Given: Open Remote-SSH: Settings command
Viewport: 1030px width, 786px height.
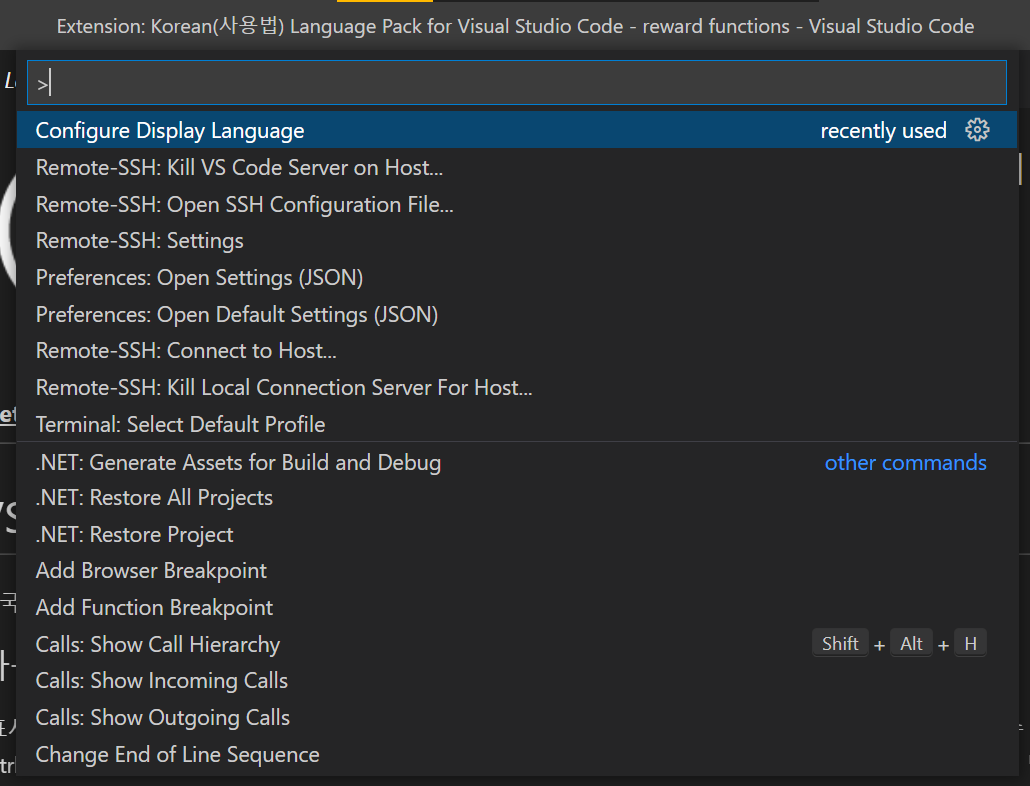Looking at the screenshot, I should [x=516, y=241].
